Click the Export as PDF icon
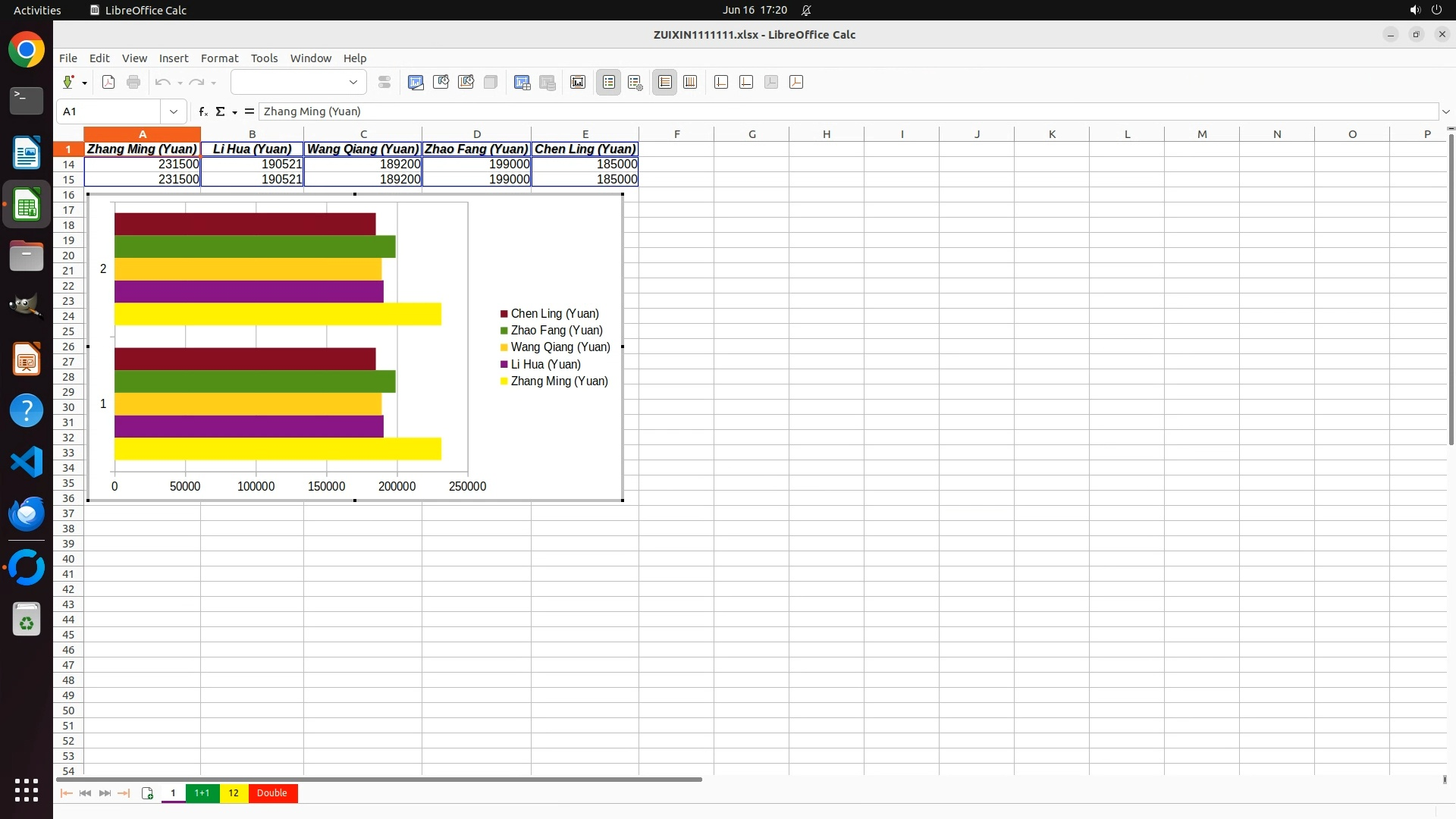Image resolution: width=1456 pixels, height=819 pixels. point(108,82)
